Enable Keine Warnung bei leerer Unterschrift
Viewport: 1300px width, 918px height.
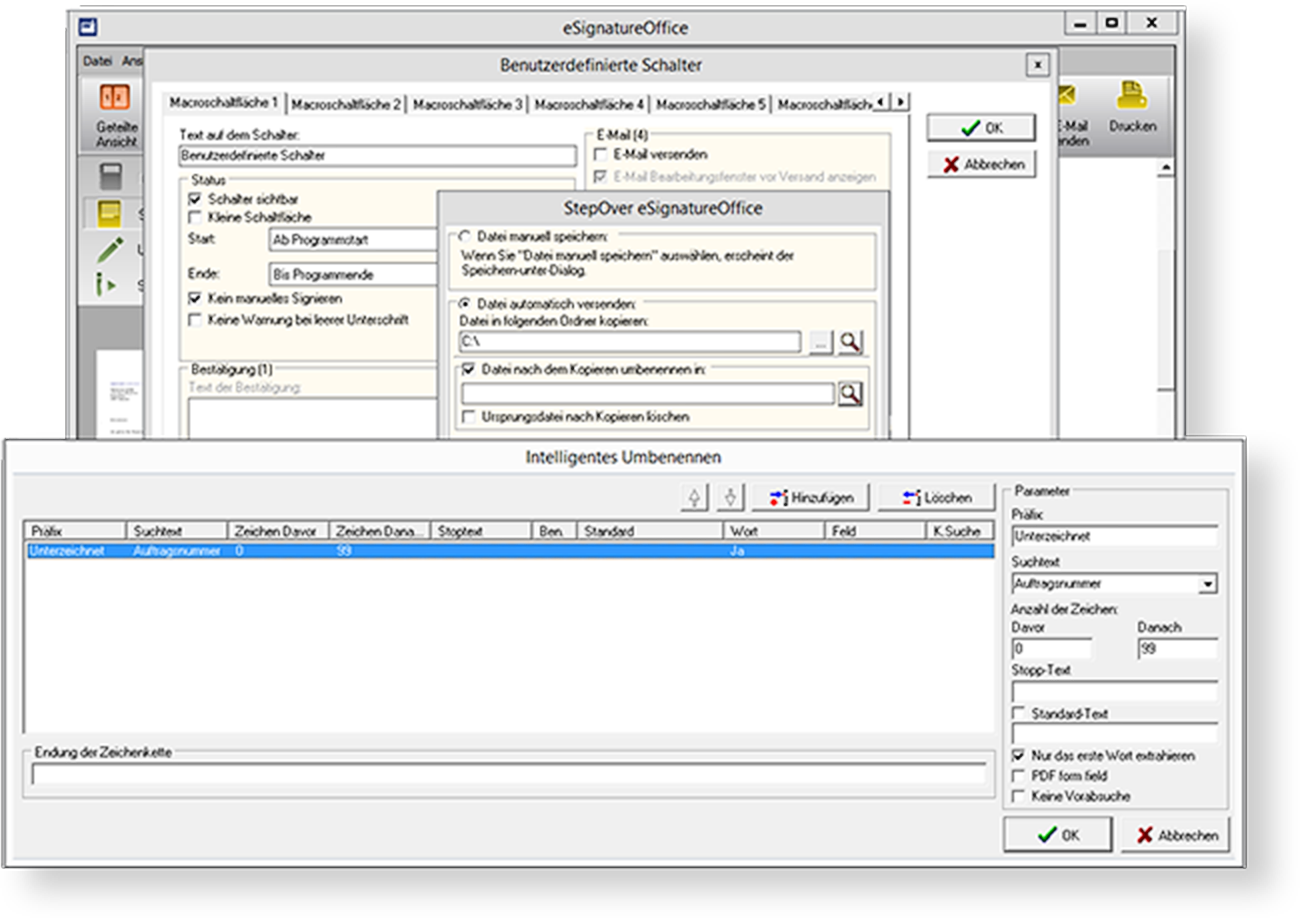coord(195,320)
